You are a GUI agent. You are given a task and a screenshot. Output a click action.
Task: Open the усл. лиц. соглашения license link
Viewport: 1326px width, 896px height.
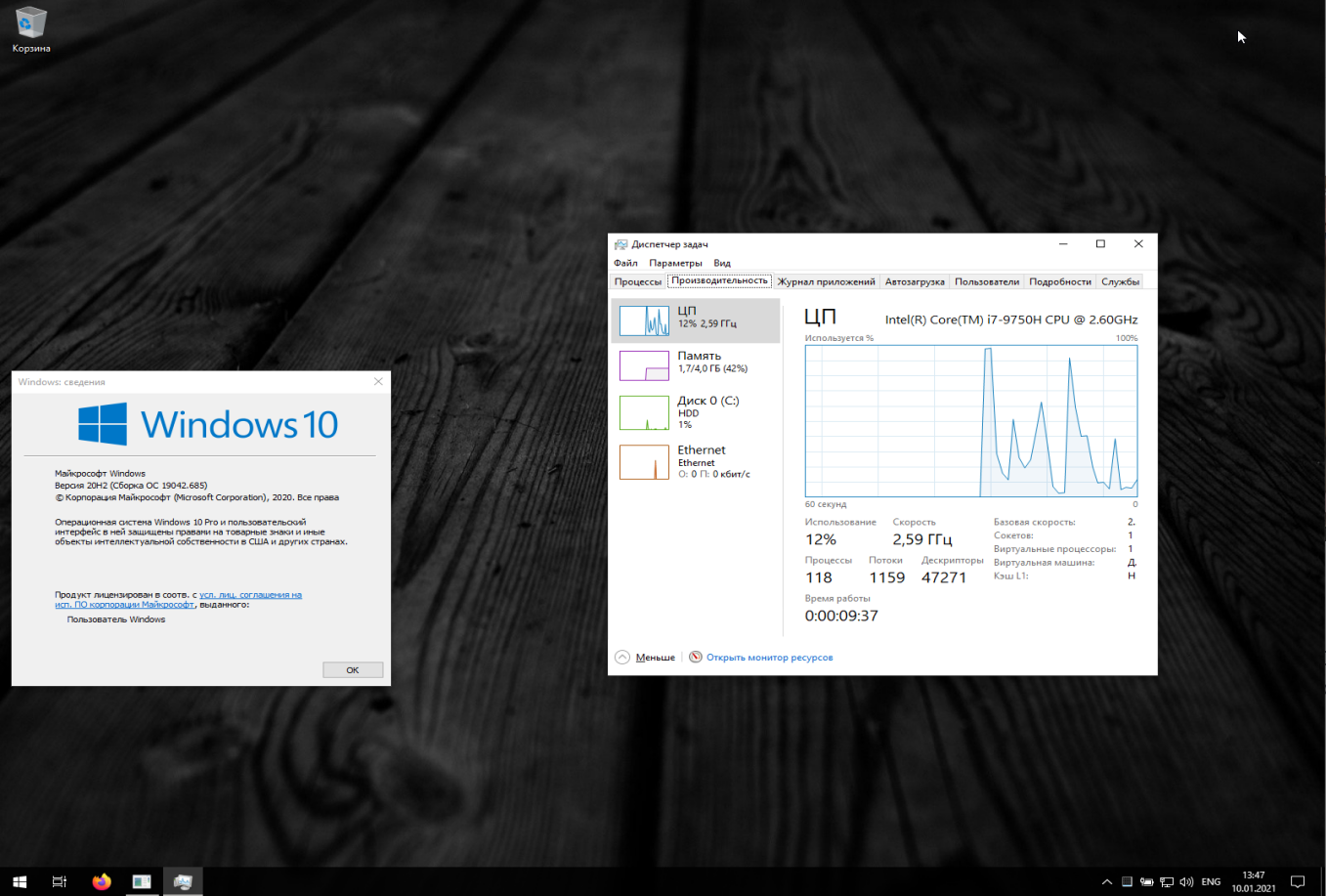[250, 594]
